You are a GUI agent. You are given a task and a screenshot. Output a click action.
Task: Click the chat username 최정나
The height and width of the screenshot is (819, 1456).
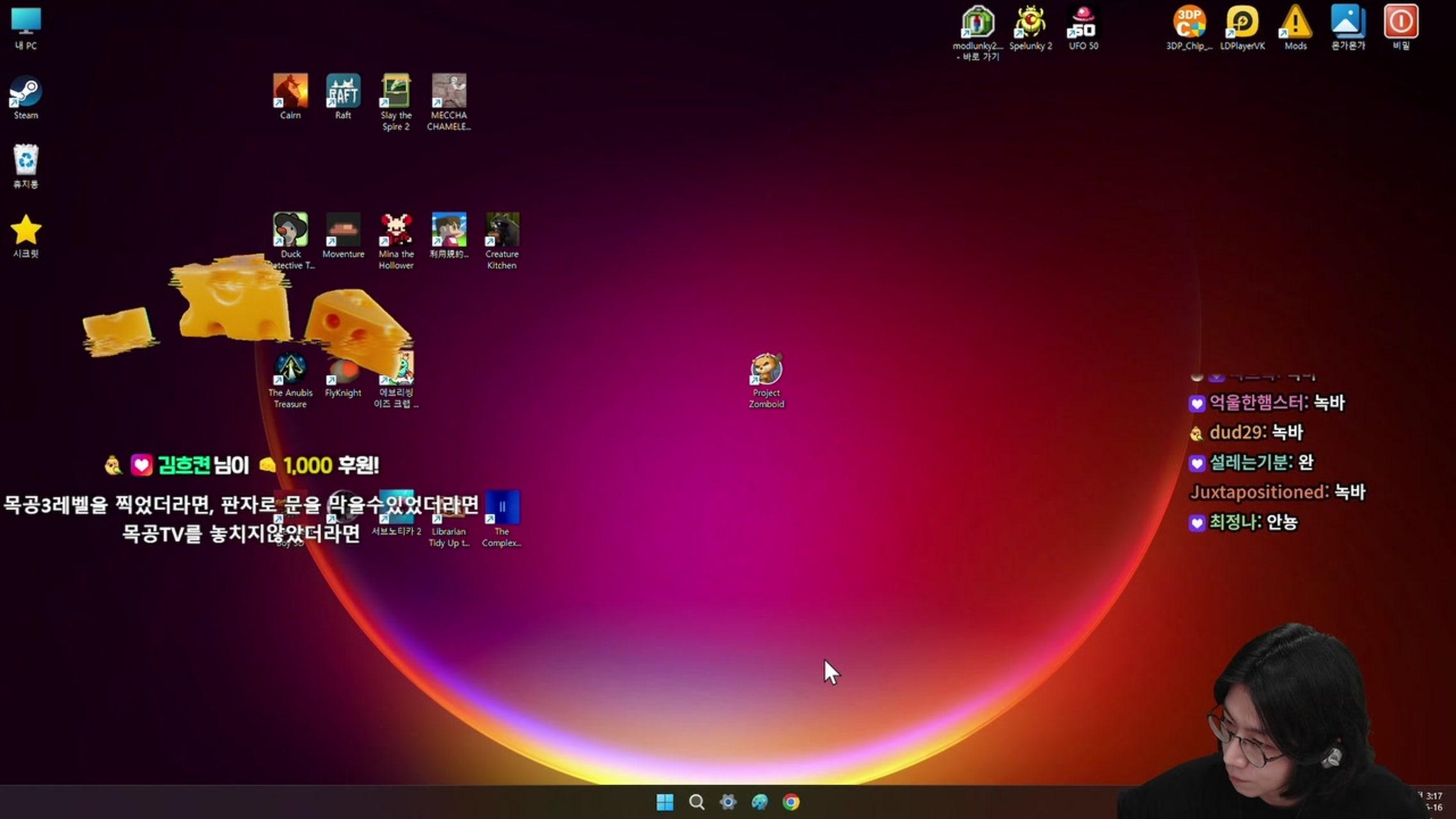point(1236,522)
